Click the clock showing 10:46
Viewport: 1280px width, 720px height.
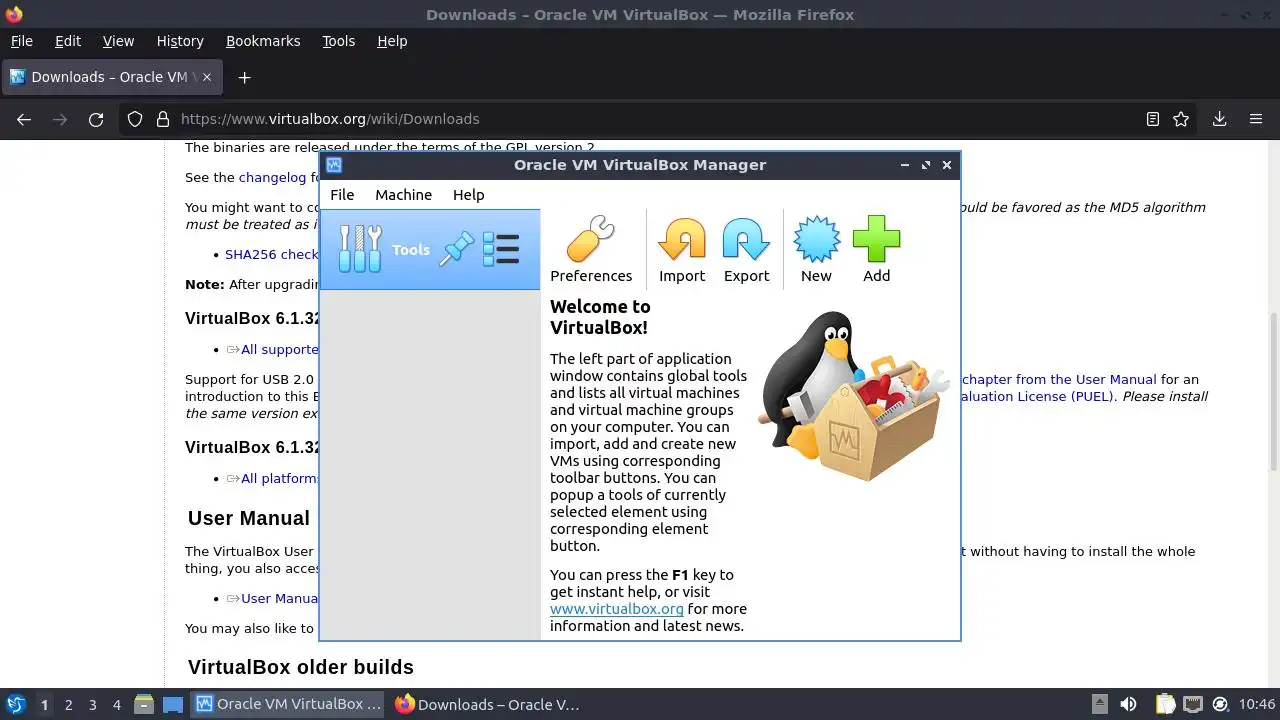point(1257,704)
